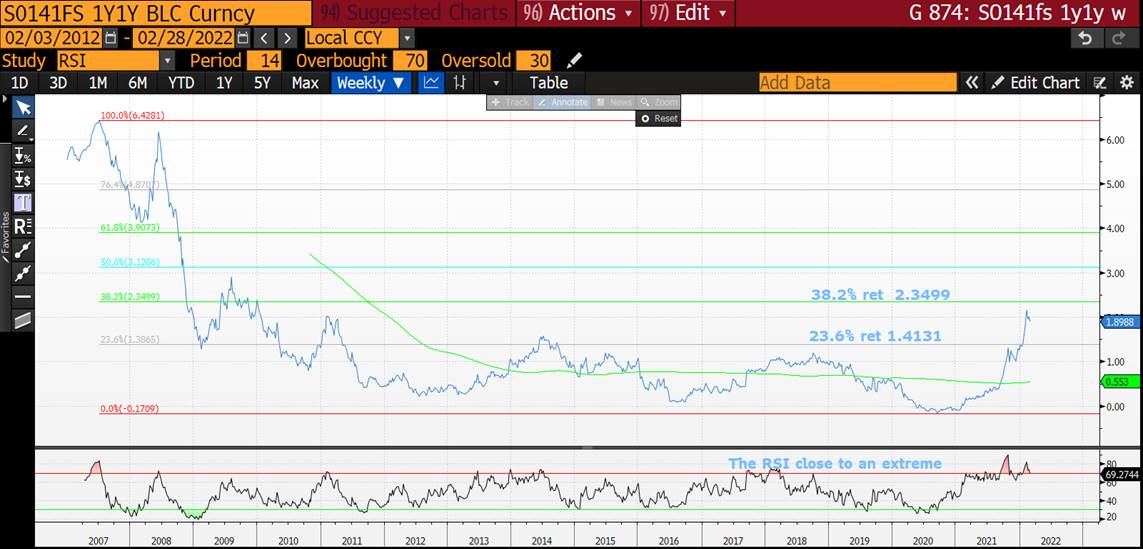This screenshot has height=549, width=1143.
Task: Open the 97) Edit menu
Action: (x=687, y=12)
